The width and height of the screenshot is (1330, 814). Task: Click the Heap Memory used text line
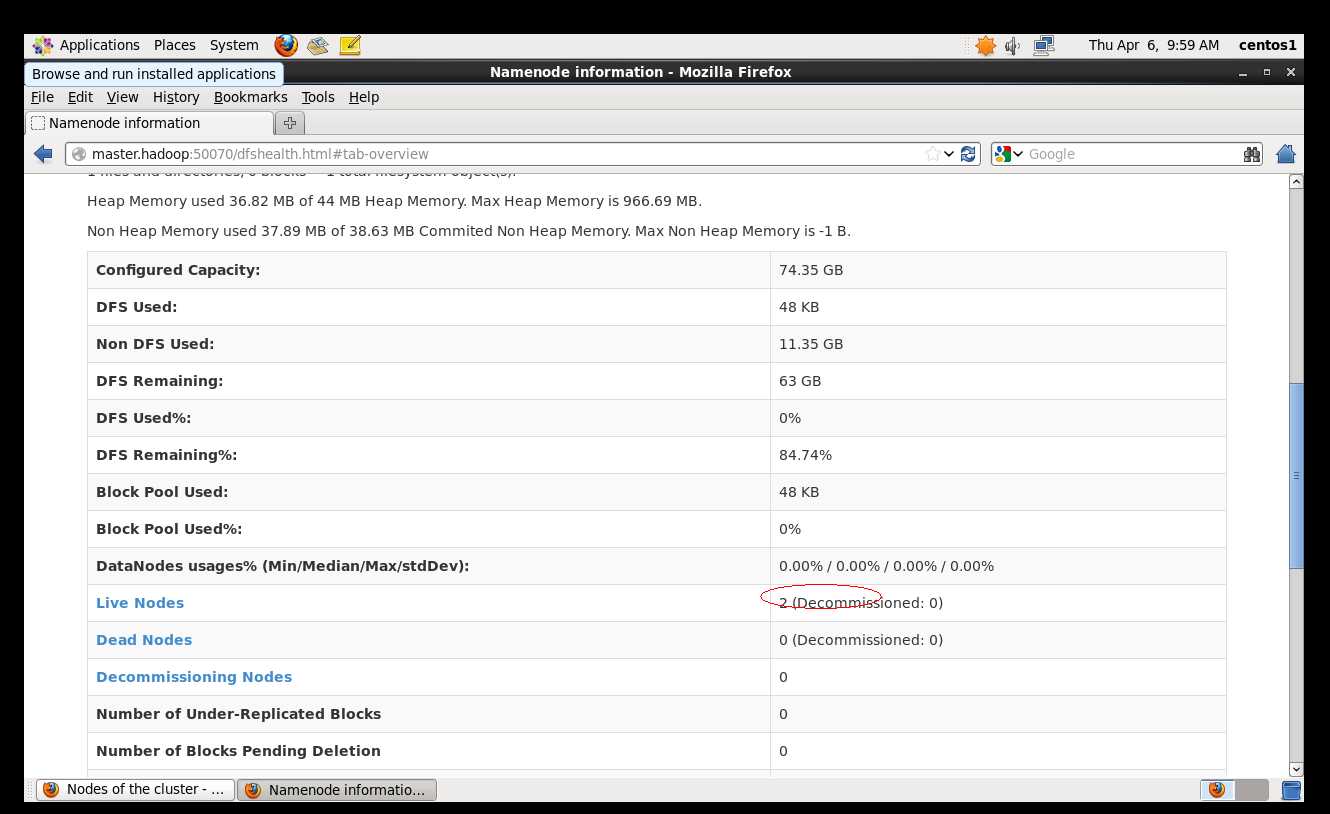point(394,201)
